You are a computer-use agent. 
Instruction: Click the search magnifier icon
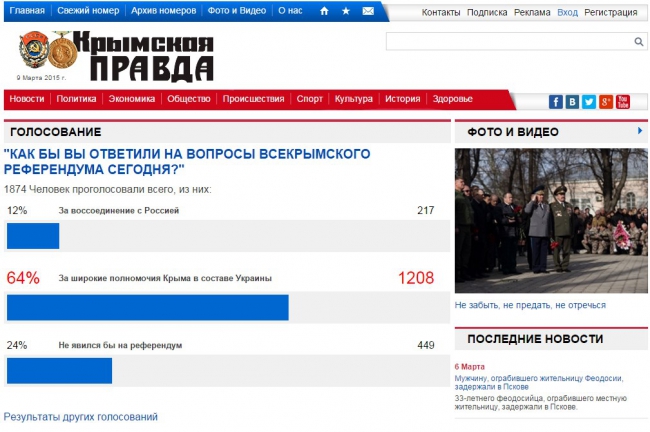[639, 41]
